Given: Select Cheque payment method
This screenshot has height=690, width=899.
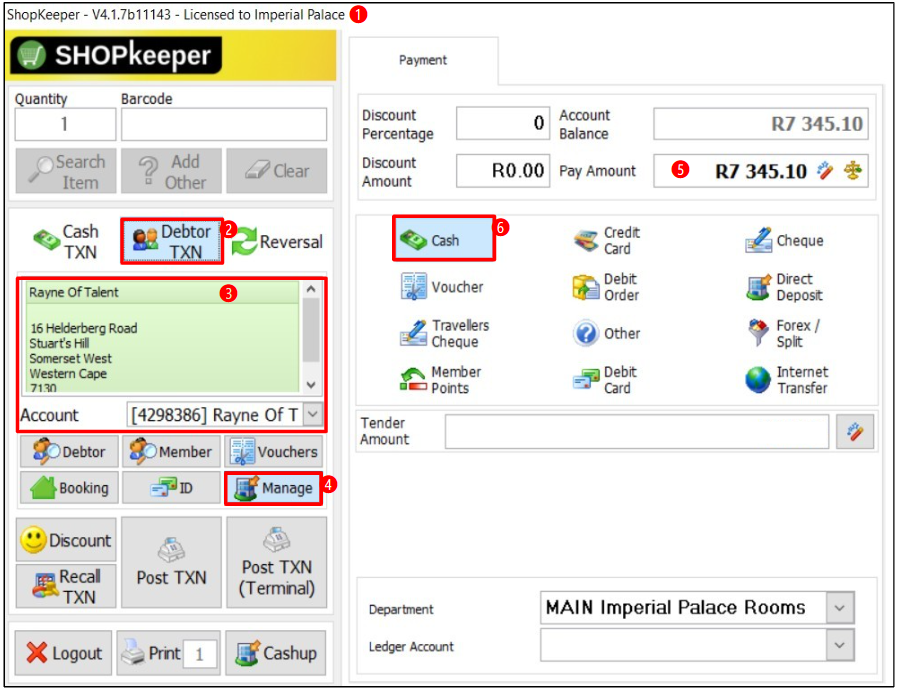Looking at the screenshot, I should pyautogui.click(x=784, y=241).
